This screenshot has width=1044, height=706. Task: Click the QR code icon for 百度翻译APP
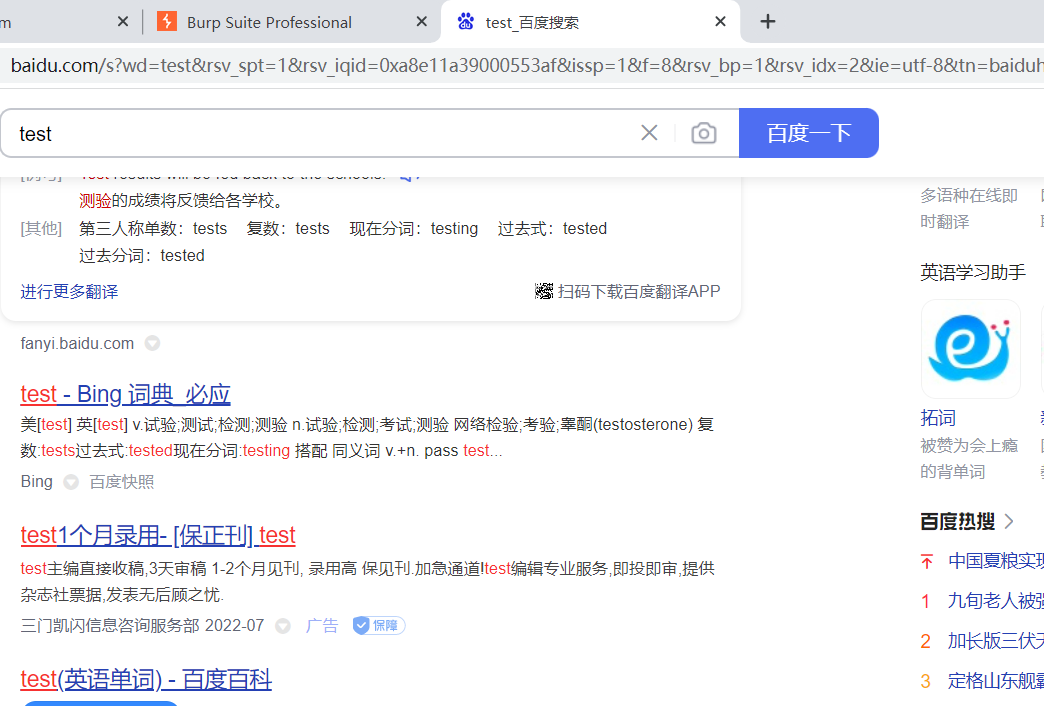tap(544, 291)
